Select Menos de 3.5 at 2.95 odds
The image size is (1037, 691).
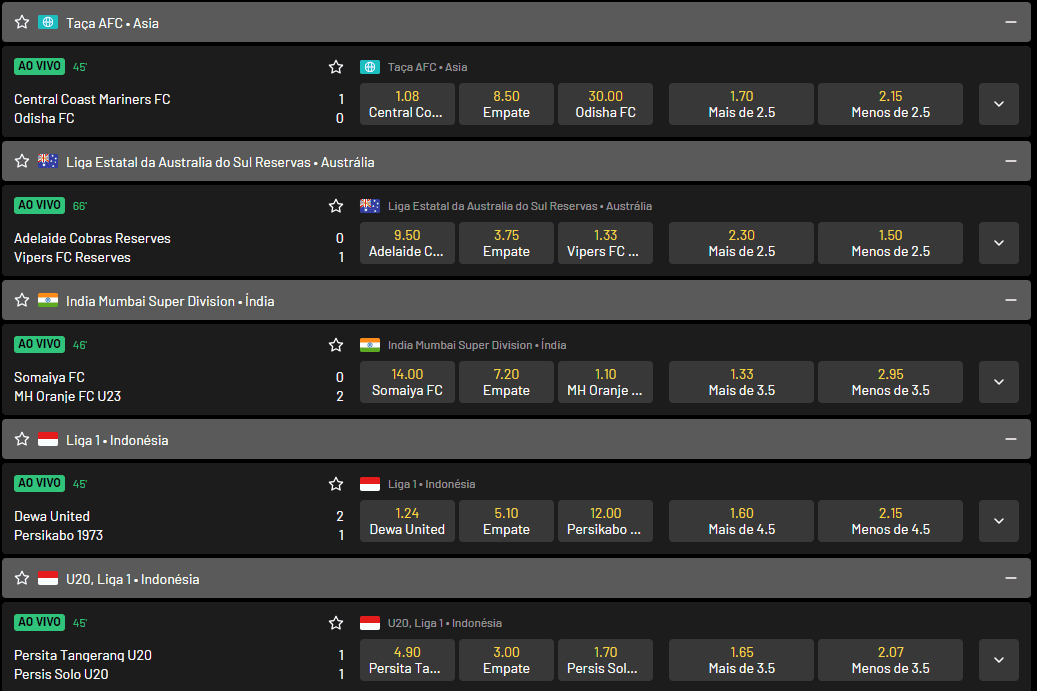(x=890, y=382)
